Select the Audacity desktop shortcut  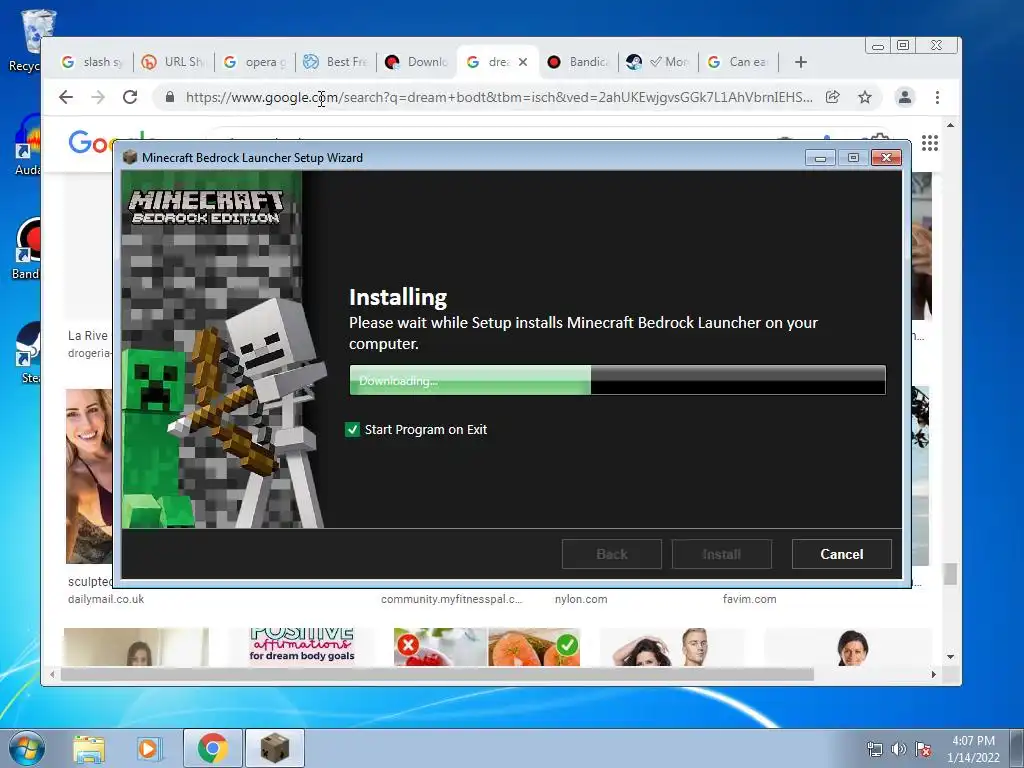coord(27,145)
